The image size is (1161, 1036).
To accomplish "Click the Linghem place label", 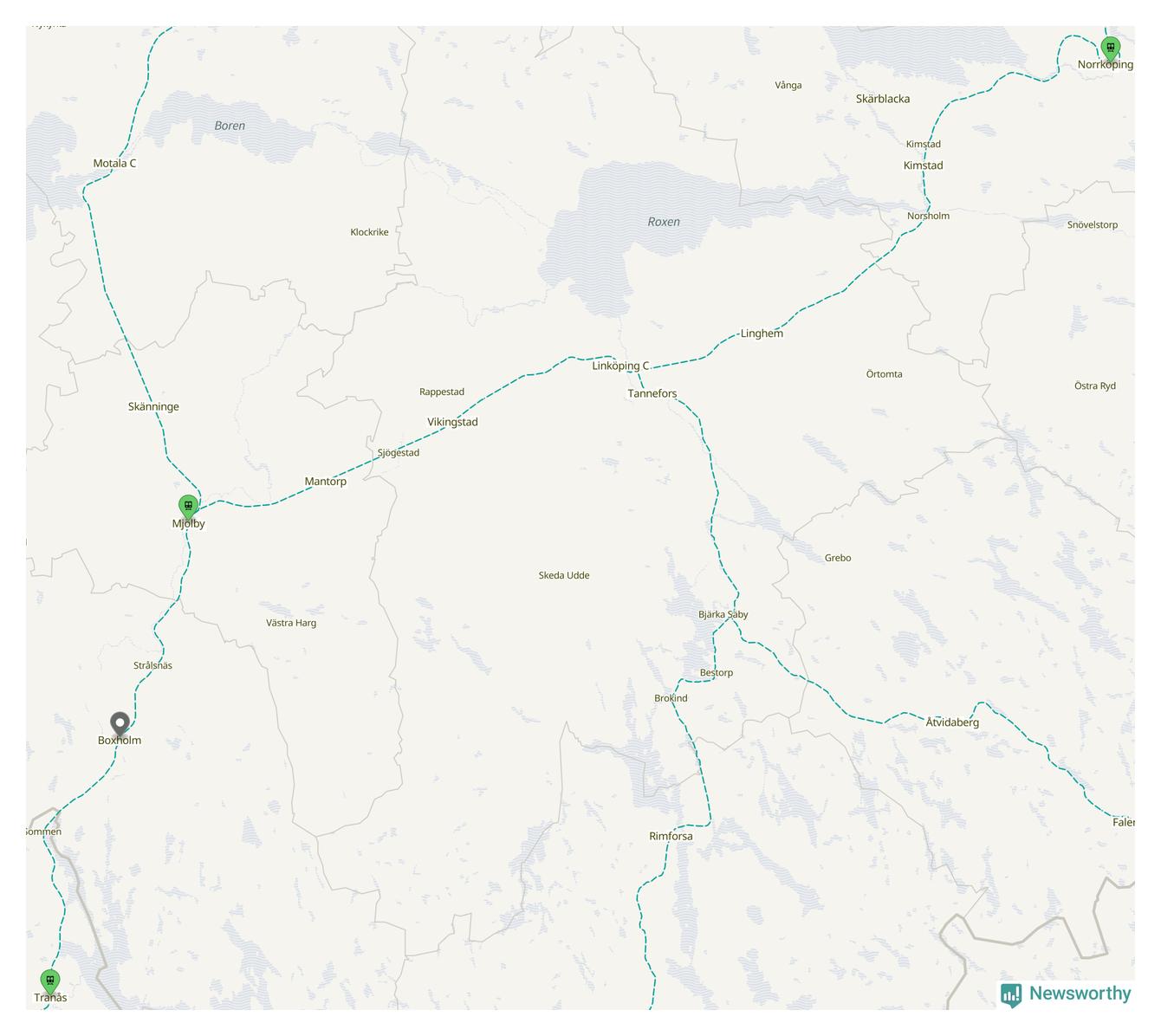I will click(762, 333).
